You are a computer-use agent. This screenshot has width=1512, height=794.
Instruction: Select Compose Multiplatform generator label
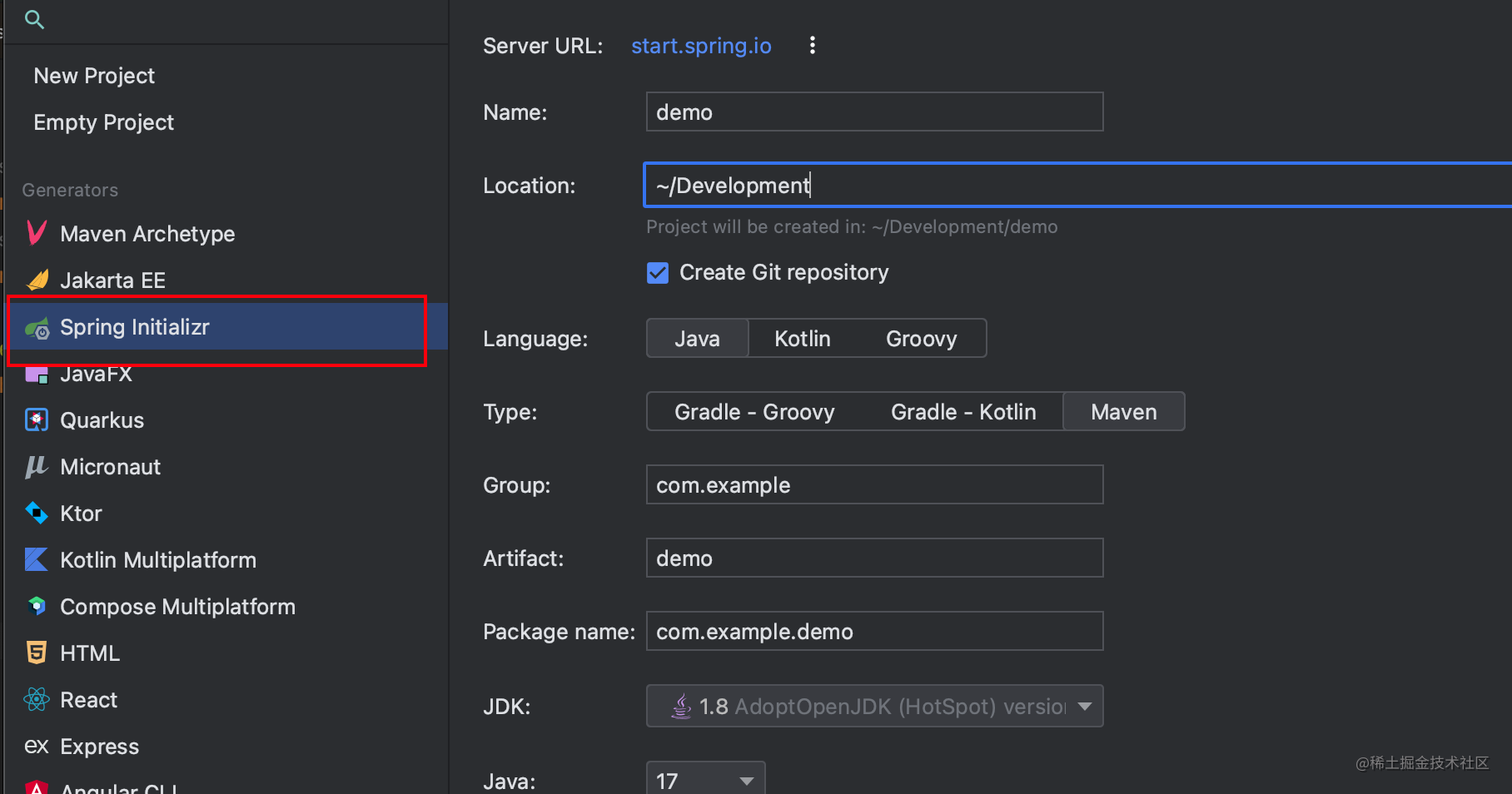pos(178,607)
